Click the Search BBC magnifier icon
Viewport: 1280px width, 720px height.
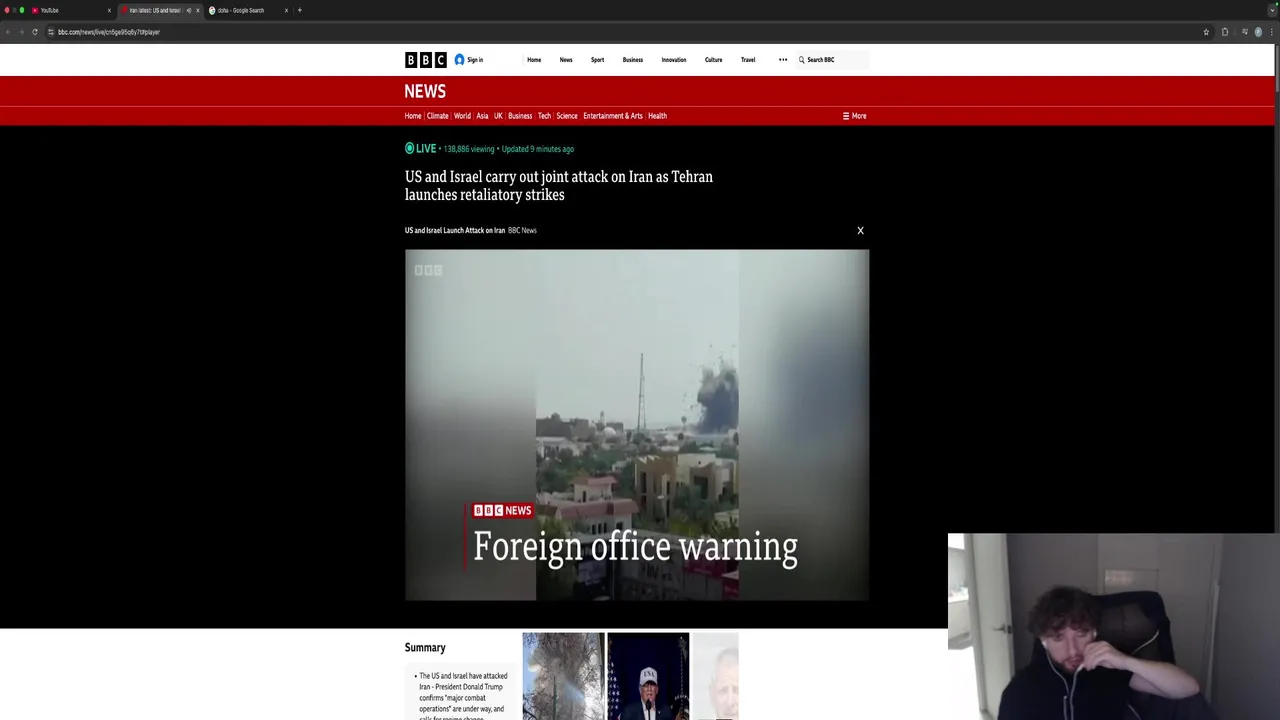(801, 60)
